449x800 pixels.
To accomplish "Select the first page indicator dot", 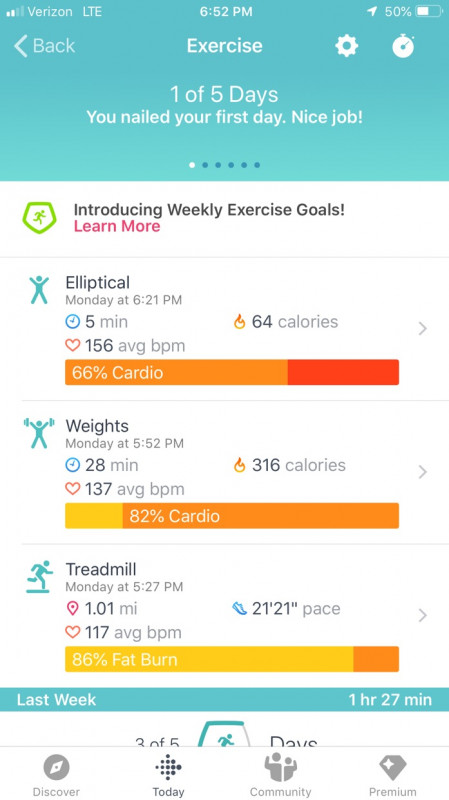I will tap(192, 165).
